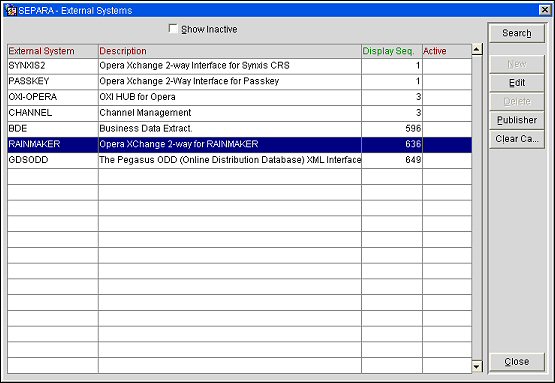Select the PASSKEY row
The image size is (555, 383).
239,81
